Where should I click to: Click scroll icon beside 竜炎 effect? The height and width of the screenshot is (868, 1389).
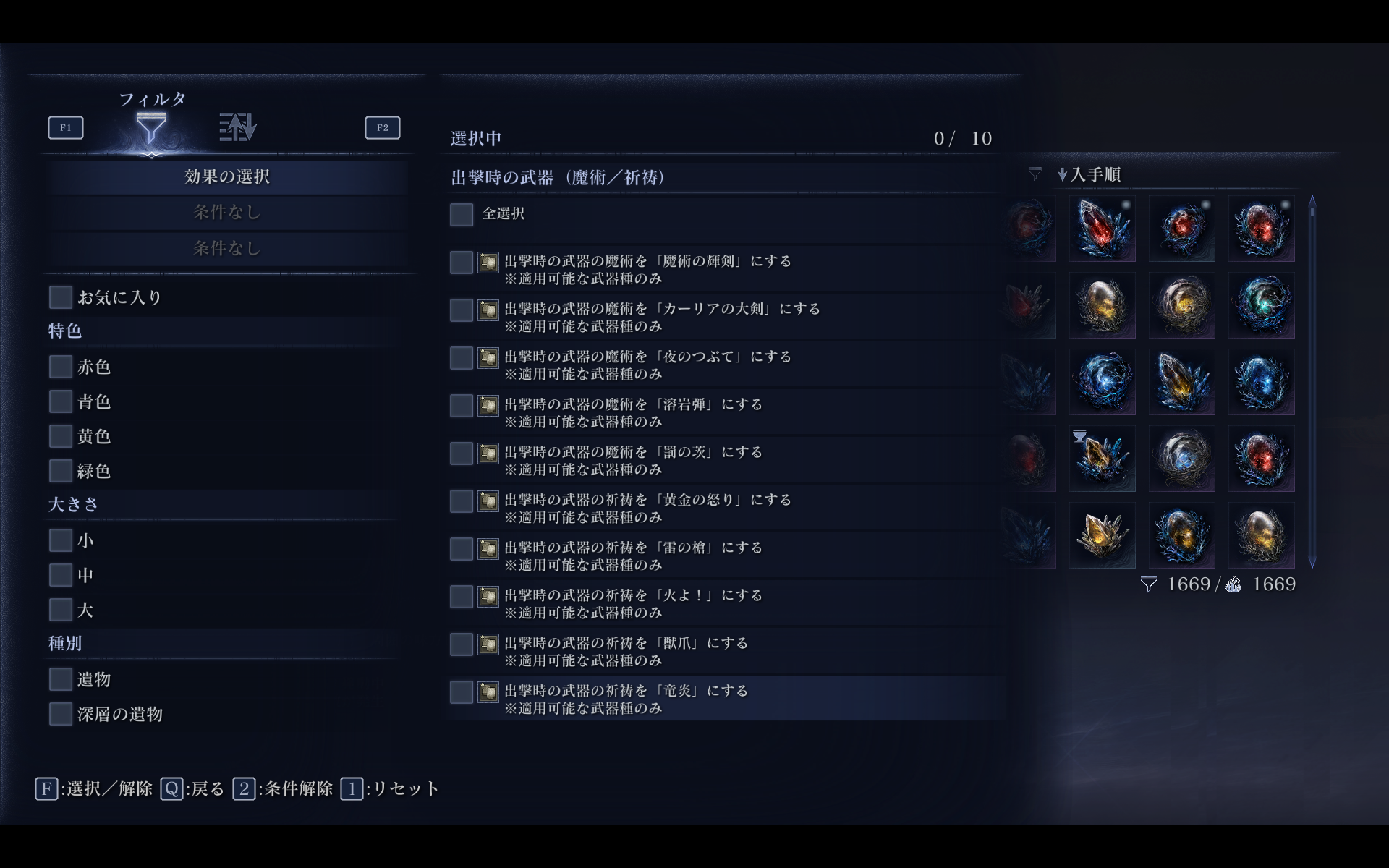pyautogui.click(x=488, y=692)
